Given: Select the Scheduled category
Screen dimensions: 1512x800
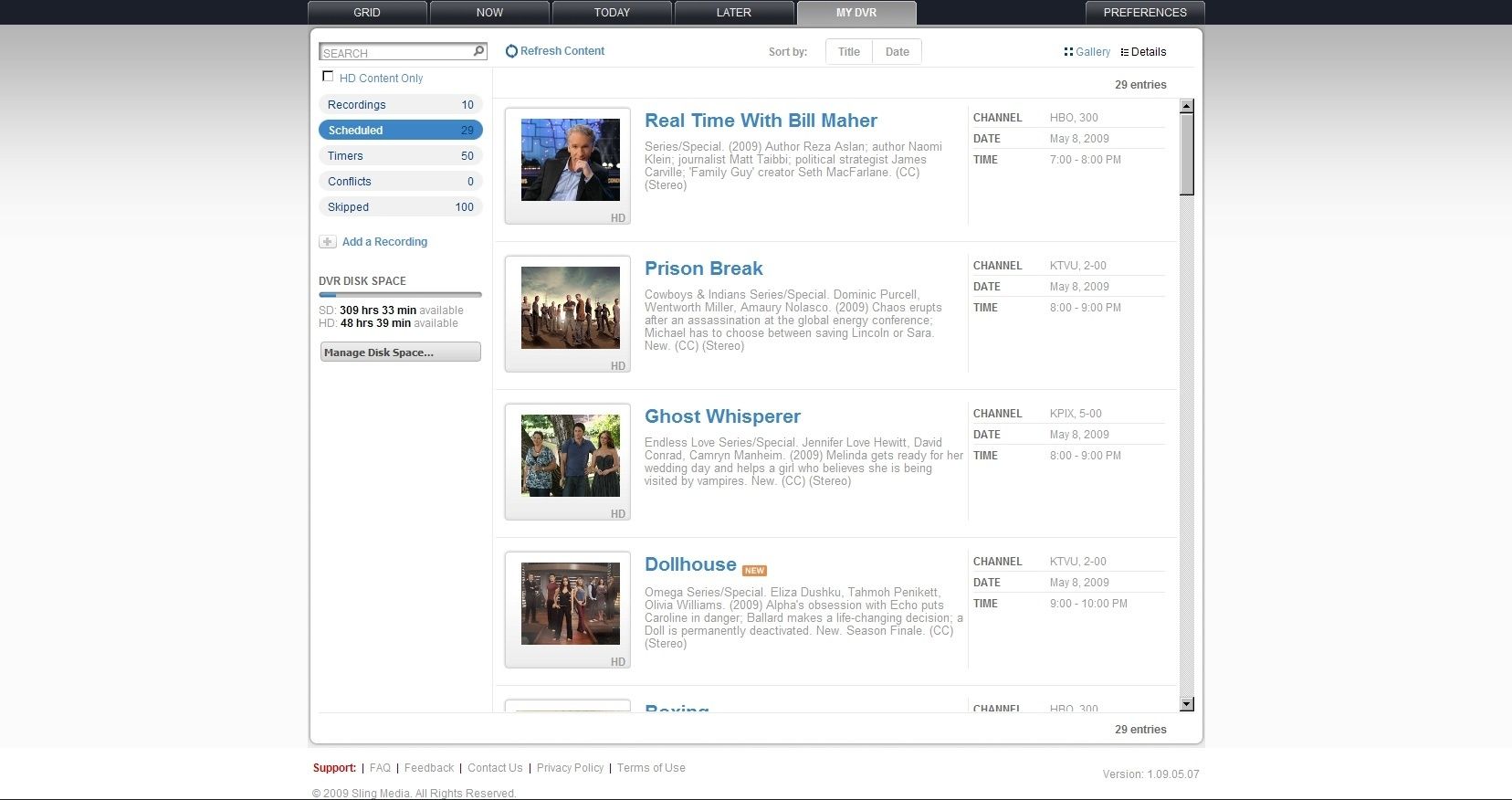Looking at the screenshot, I should pos(400,131).
